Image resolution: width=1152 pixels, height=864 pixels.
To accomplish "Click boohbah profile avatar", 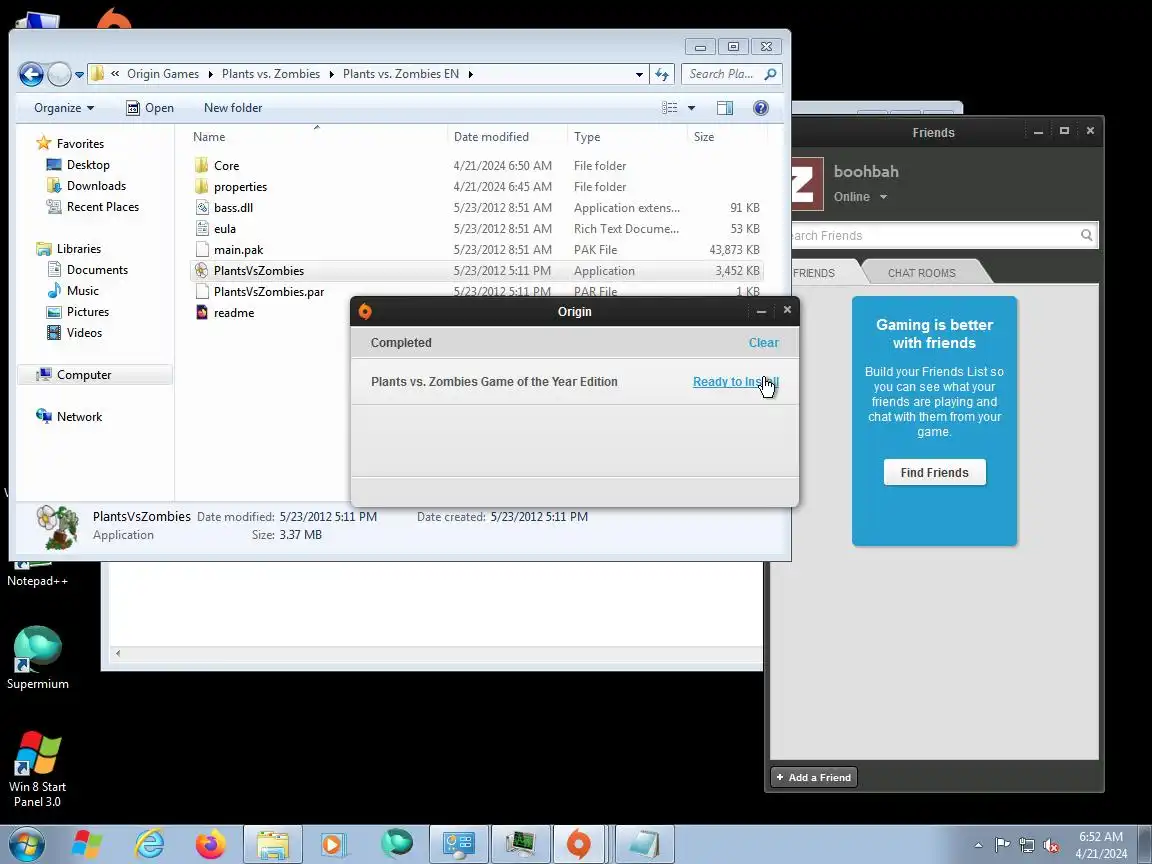I will pos(807,184).
